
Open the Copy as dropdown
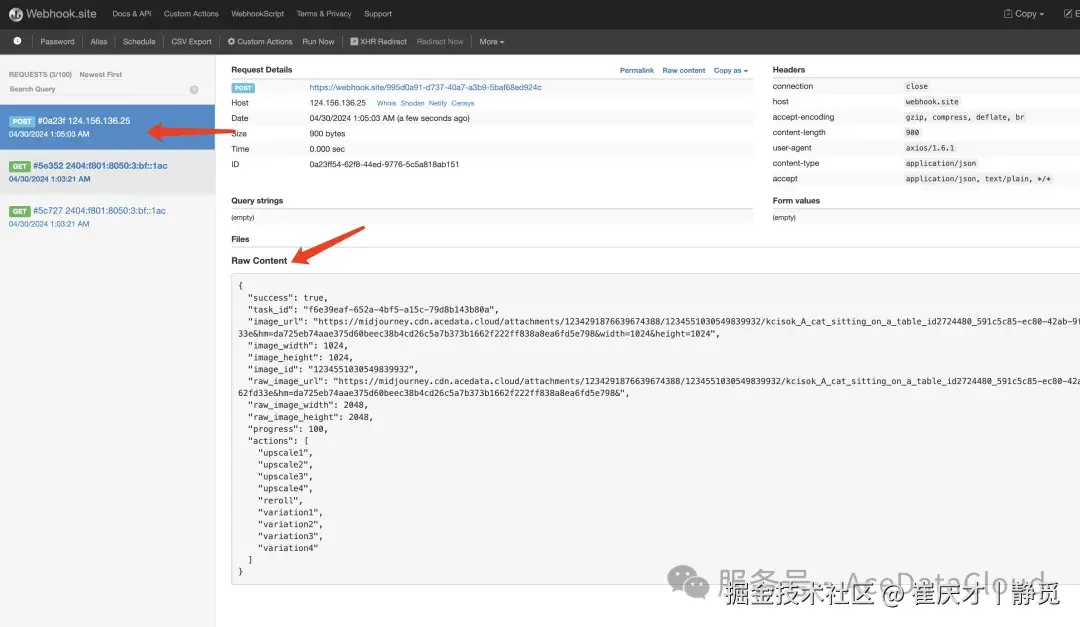click(731, 70)
